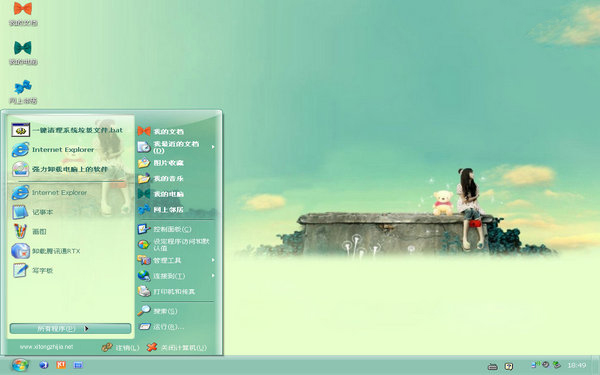600x375 pixels.
Task: Click the taskbar clock showing 18:49
Action: [576, 365]
